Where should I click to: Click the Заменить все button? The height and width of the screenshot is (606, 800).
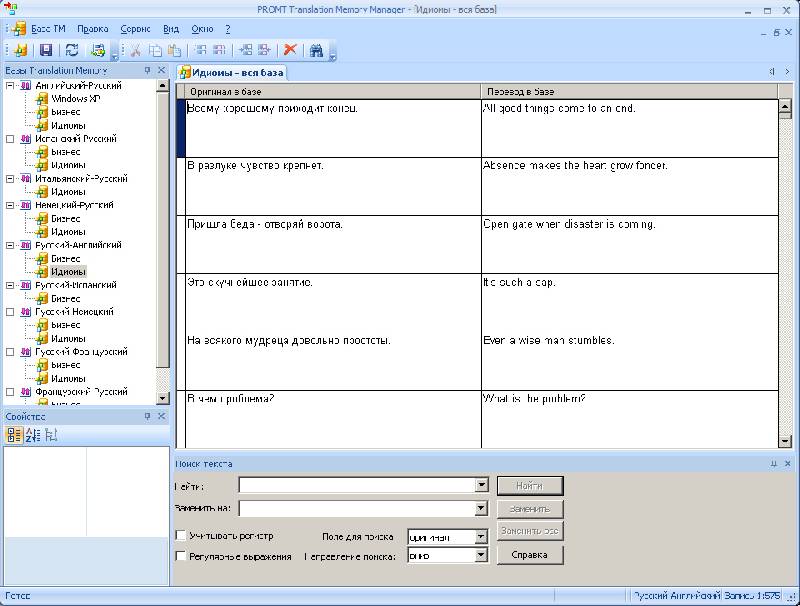[x=530, y=531]
